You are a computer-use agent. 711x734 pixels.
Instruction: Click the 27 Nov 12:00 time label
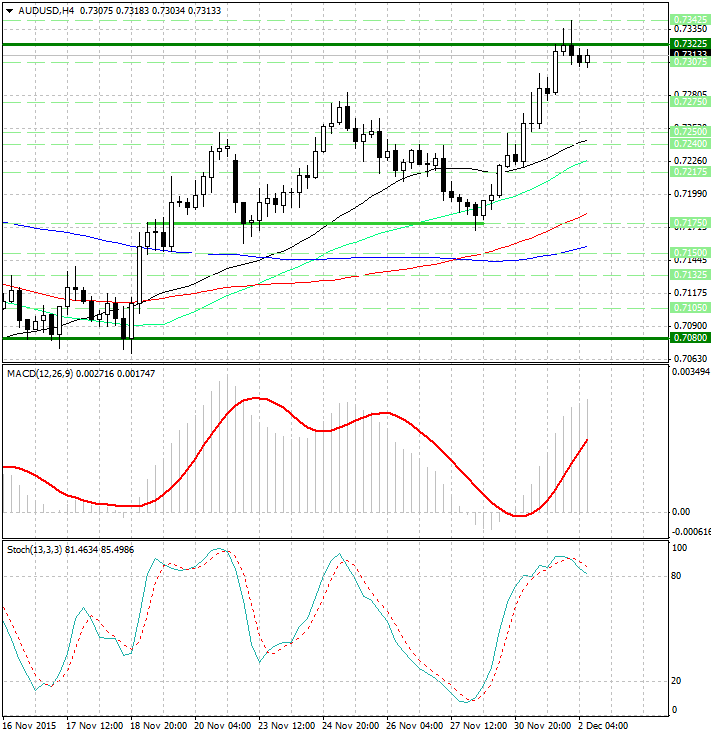click(478, 726)
